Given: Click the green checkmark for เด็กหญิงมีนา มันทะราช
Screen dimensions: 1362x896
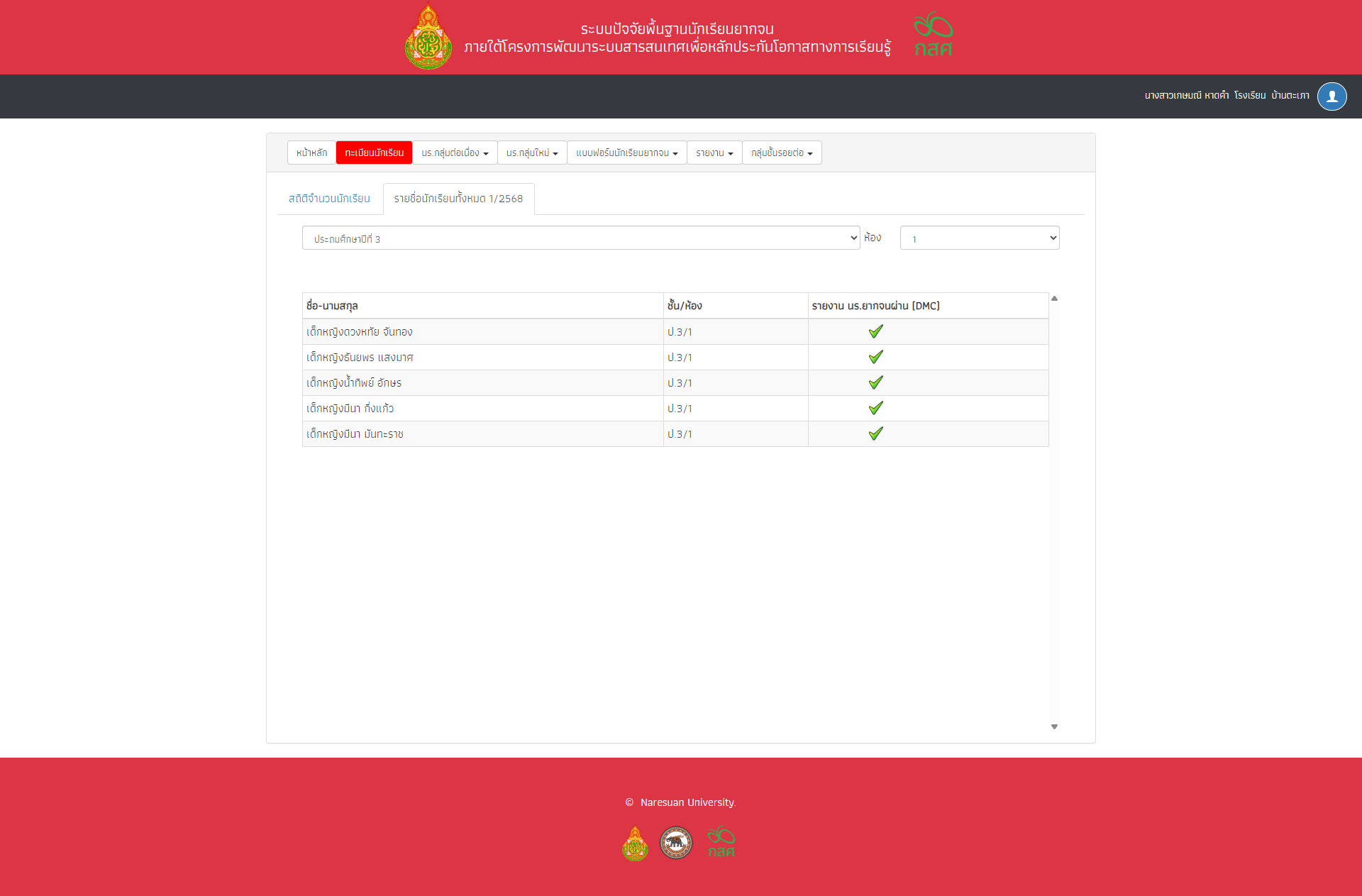Looking at the screenshot, I should click(x=875, y=433).
